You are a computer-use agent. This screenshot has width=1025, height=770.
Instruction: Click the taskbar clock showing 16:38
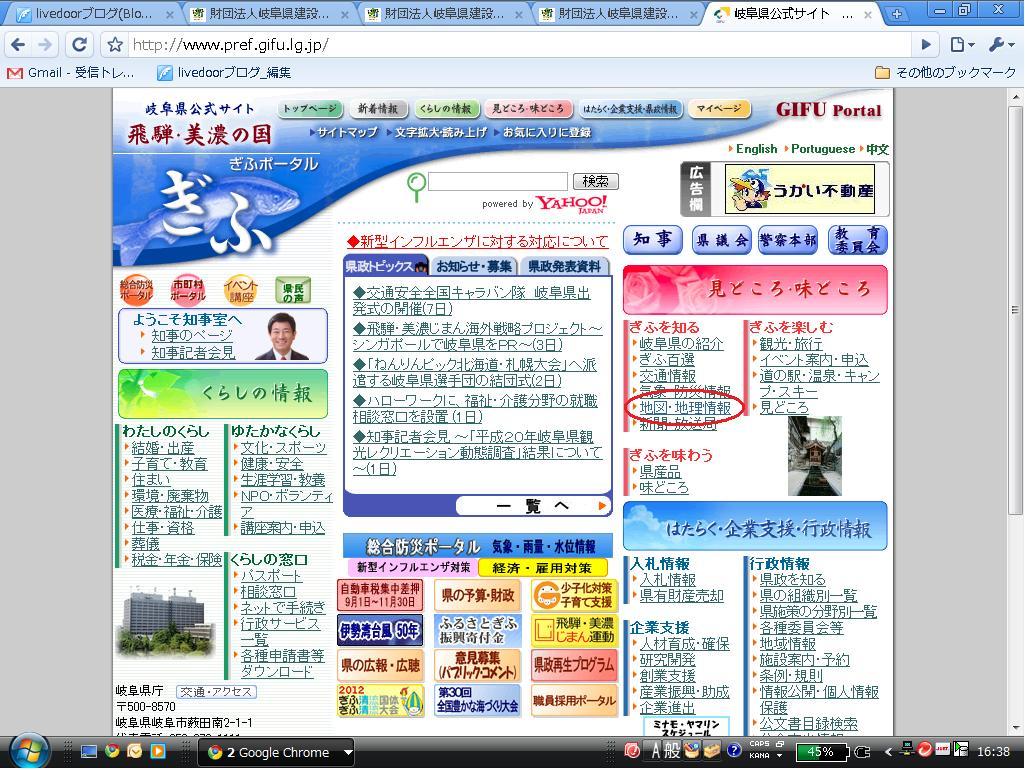click(x=993, y=752)
